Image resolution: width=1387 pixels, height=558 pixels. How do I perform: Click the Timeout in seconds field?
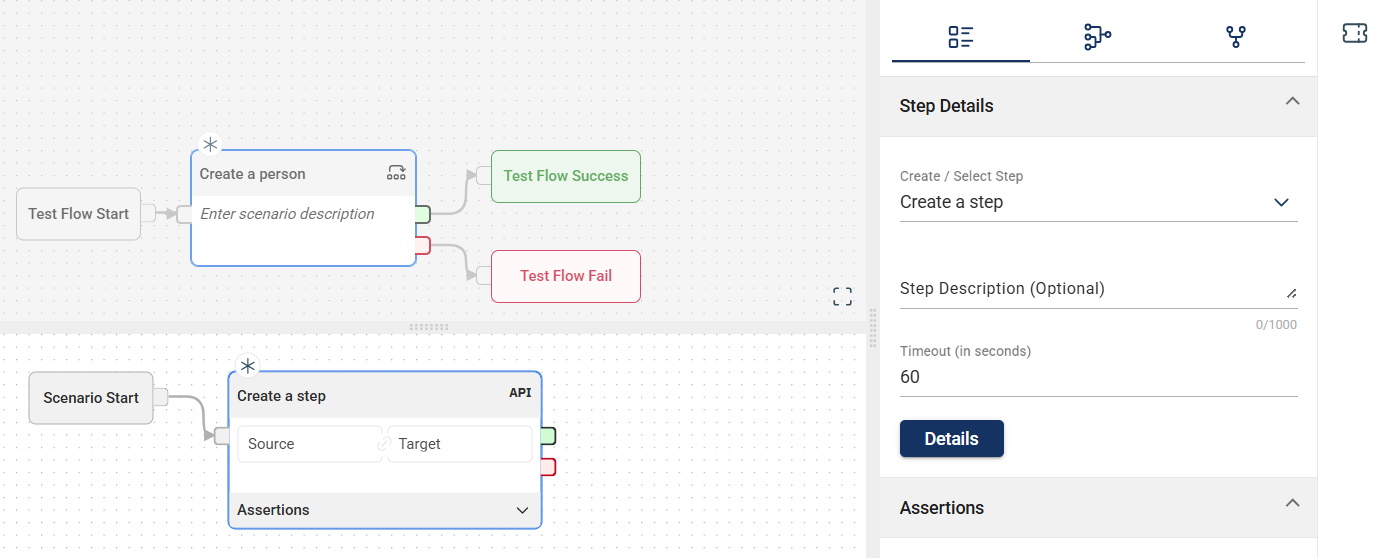click(1098, 377)
